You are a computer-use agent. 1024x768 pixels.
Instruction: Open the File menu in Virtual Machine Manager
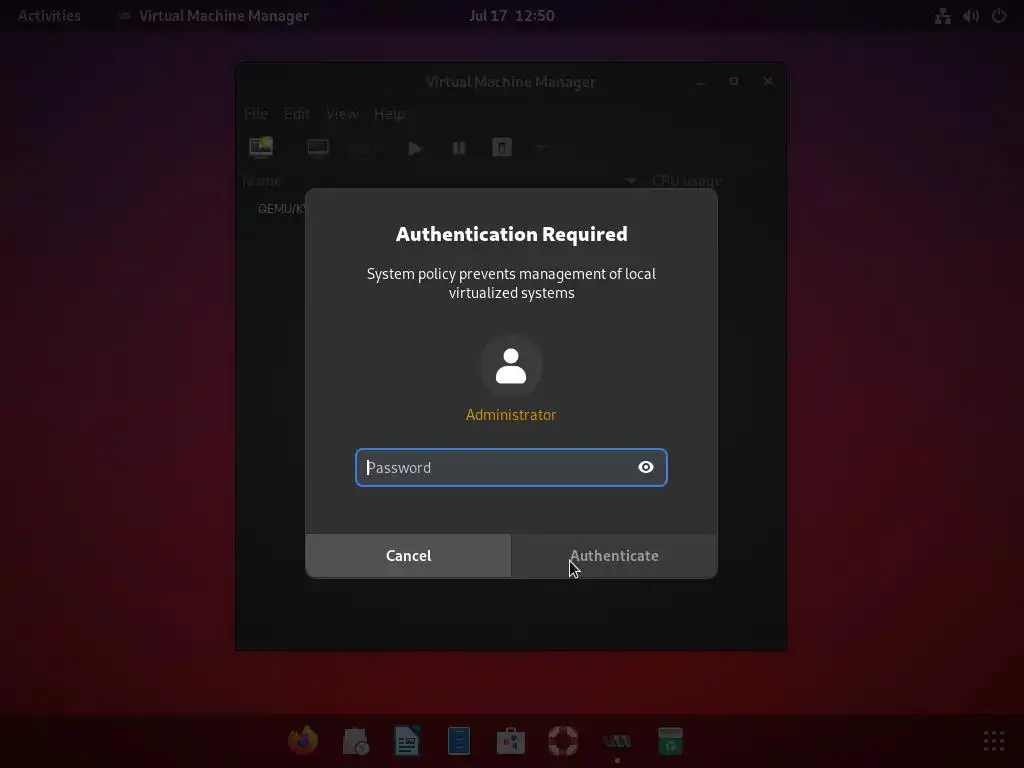pos(255,114)
